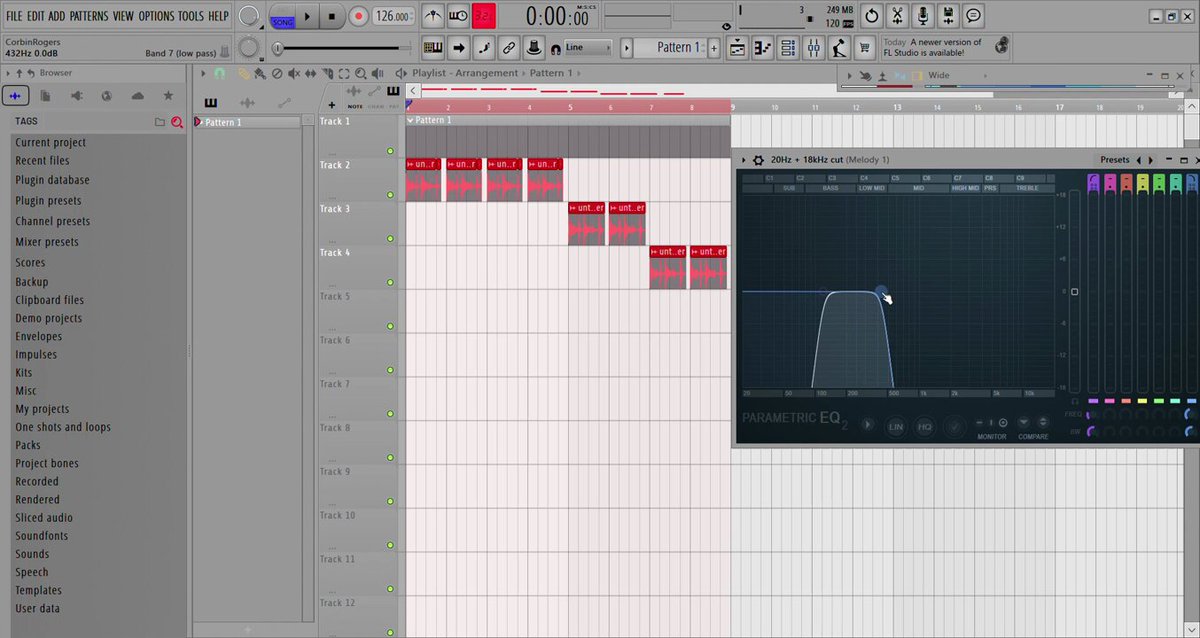Select next preset arrow in EQ window
Image resolution: width=1200 pixels, height=638 pixels.
(1151, 160)
